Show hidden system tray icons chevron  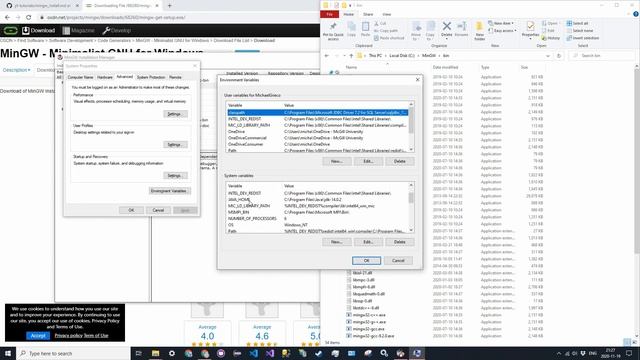pos(559,353)
